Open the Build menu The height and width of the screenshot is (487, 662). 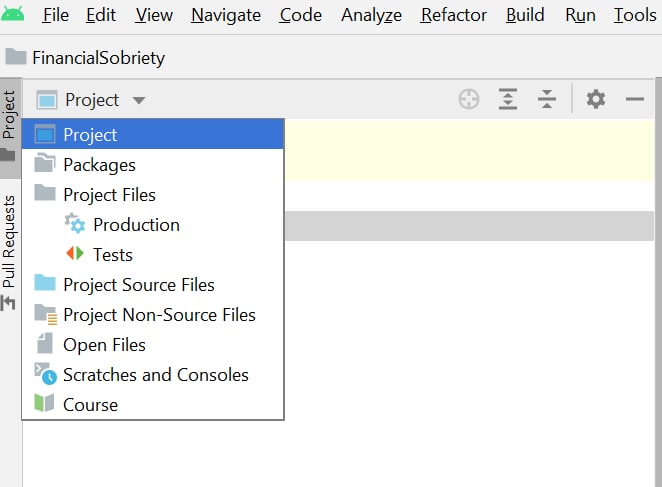pos(525,15)
